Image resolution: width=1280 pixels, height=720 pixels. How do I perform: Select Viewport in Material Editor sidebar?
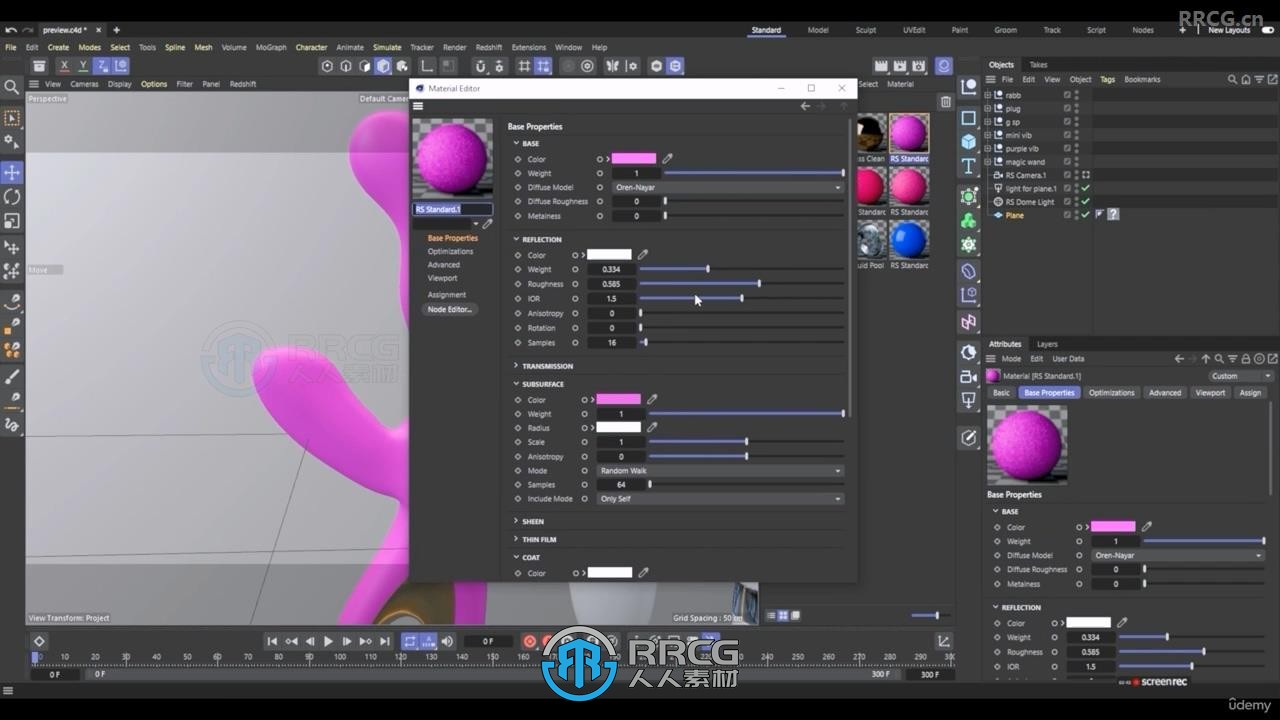pos(443,278)
